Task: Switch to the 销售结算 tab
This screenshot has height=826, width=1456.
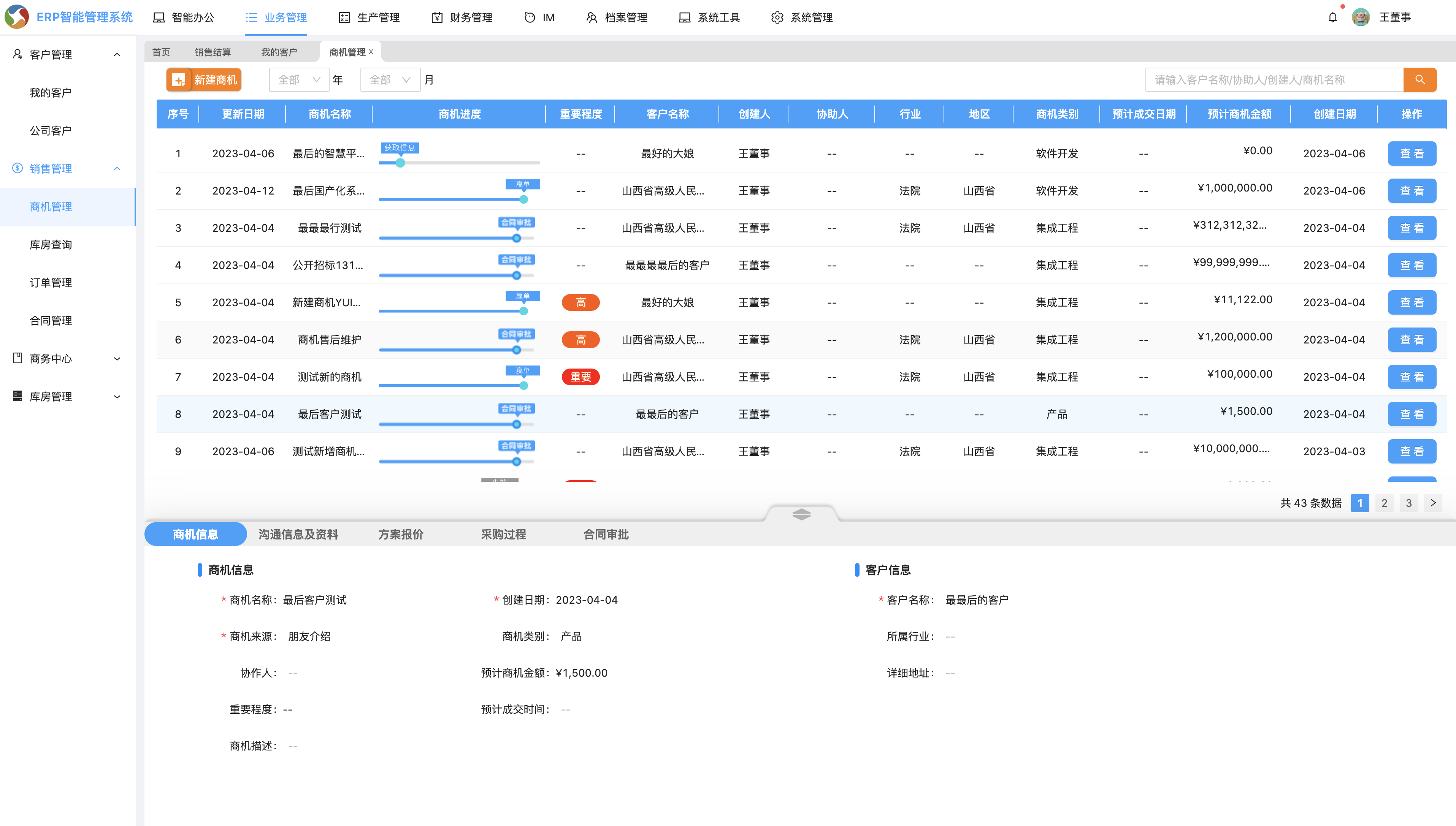Action: click(x=213, y=52)
